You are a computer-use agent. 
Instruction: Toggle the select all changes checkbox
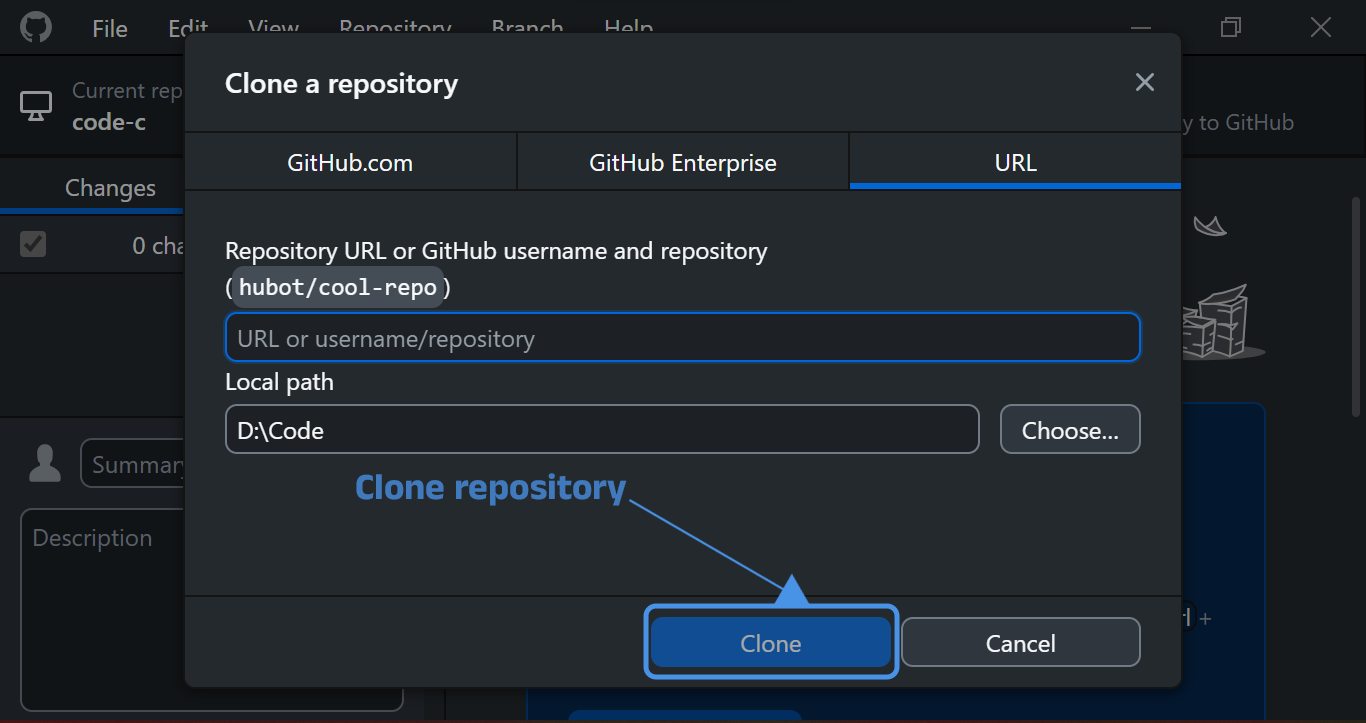point(33,244)
